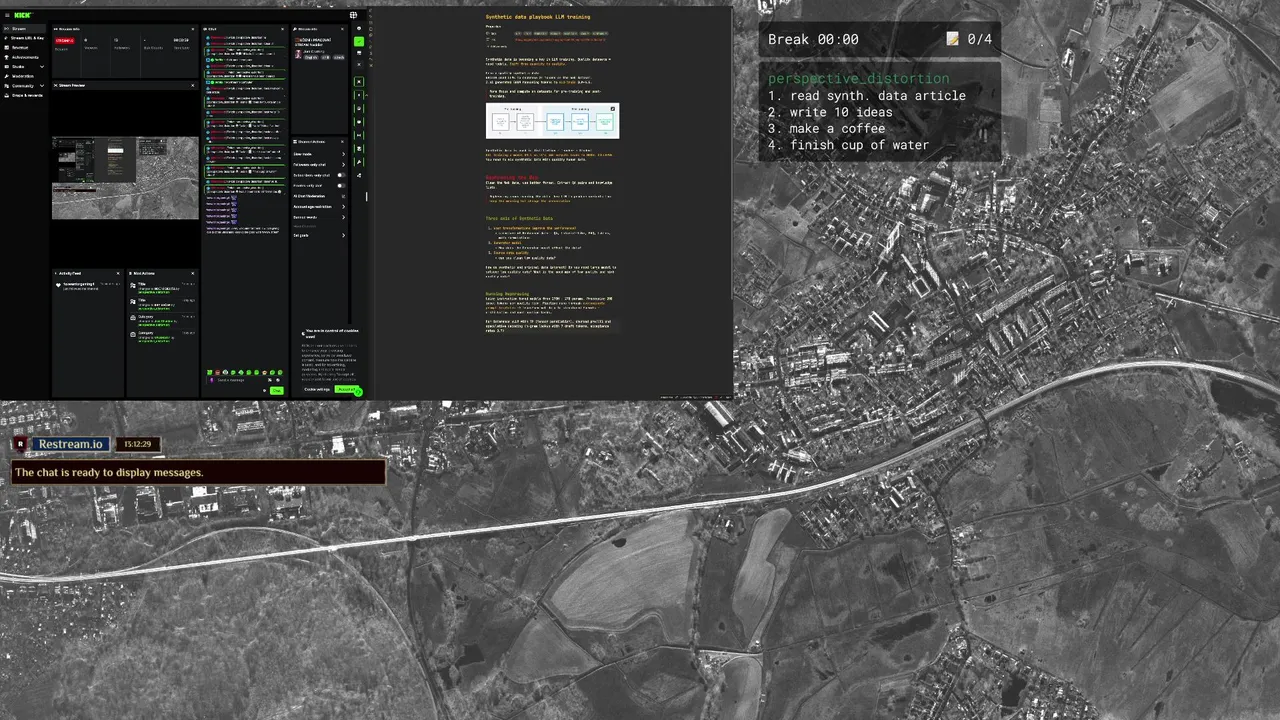Click first quick emote in chat bar

[209, 373]
